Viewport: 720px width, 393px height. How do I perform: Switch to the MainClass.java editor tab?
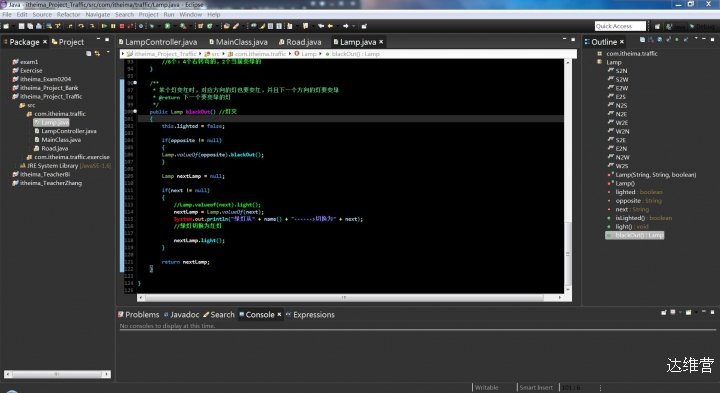click(x=238, y=42)
